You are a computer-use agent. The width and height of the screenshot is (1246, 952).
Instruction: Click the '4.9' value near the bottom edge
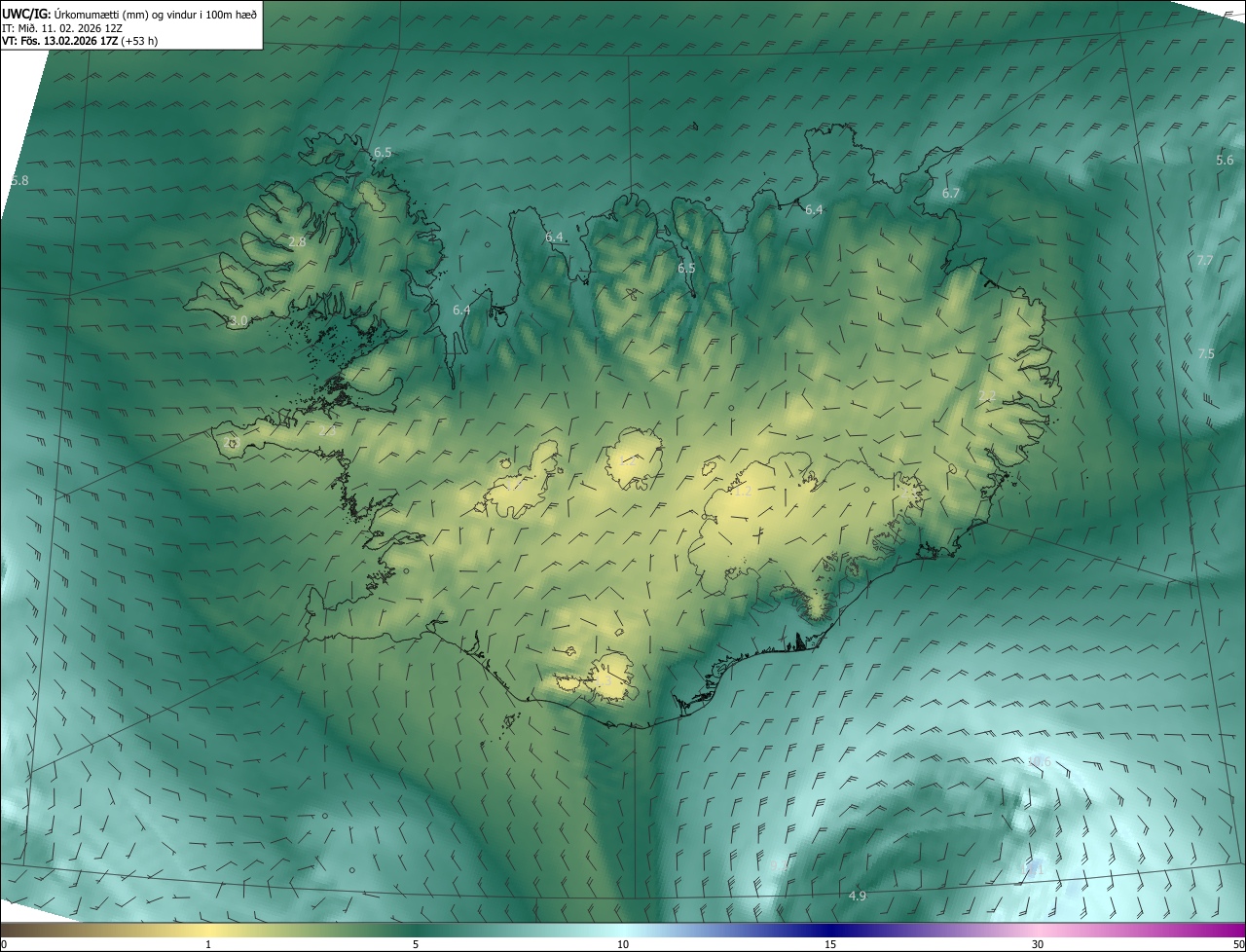858,896
